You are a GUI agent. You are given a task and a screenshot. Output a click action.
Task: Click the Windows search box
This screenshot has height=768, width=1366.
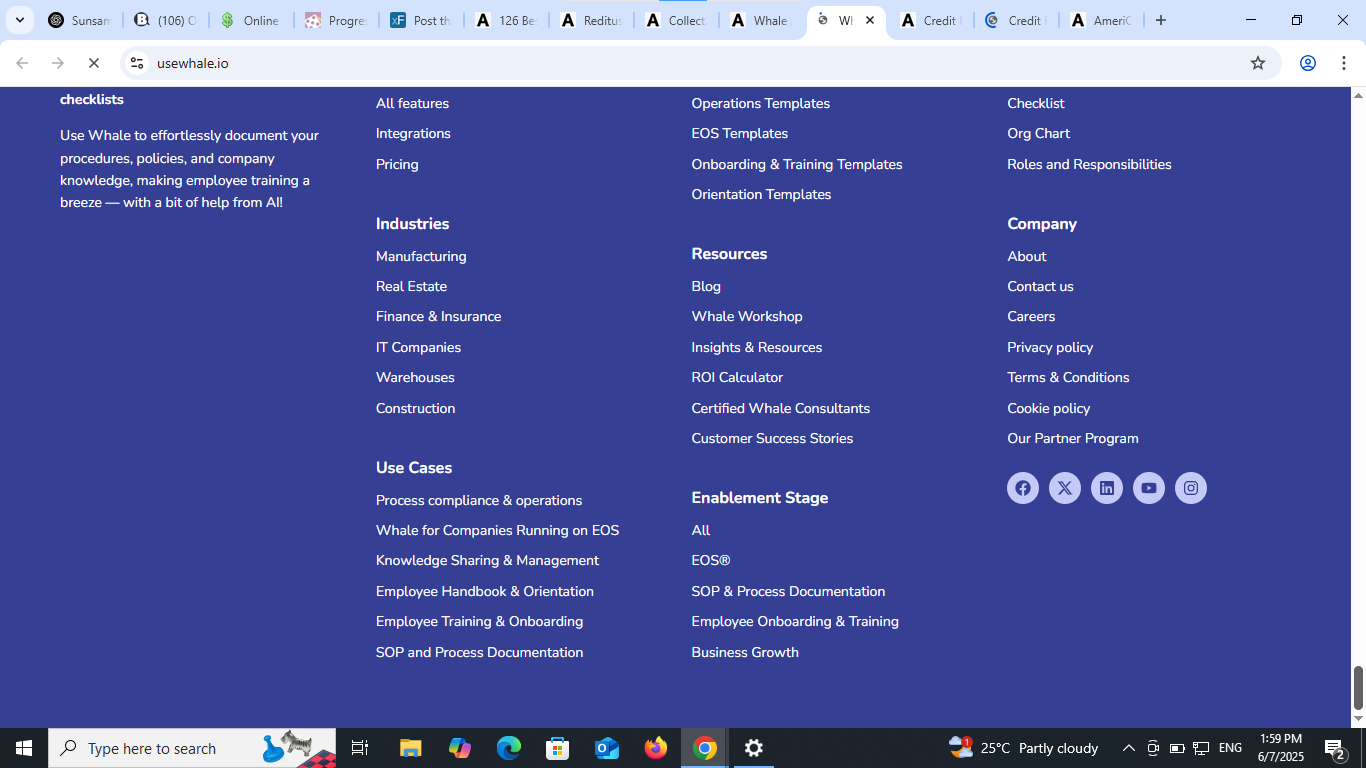192,748
